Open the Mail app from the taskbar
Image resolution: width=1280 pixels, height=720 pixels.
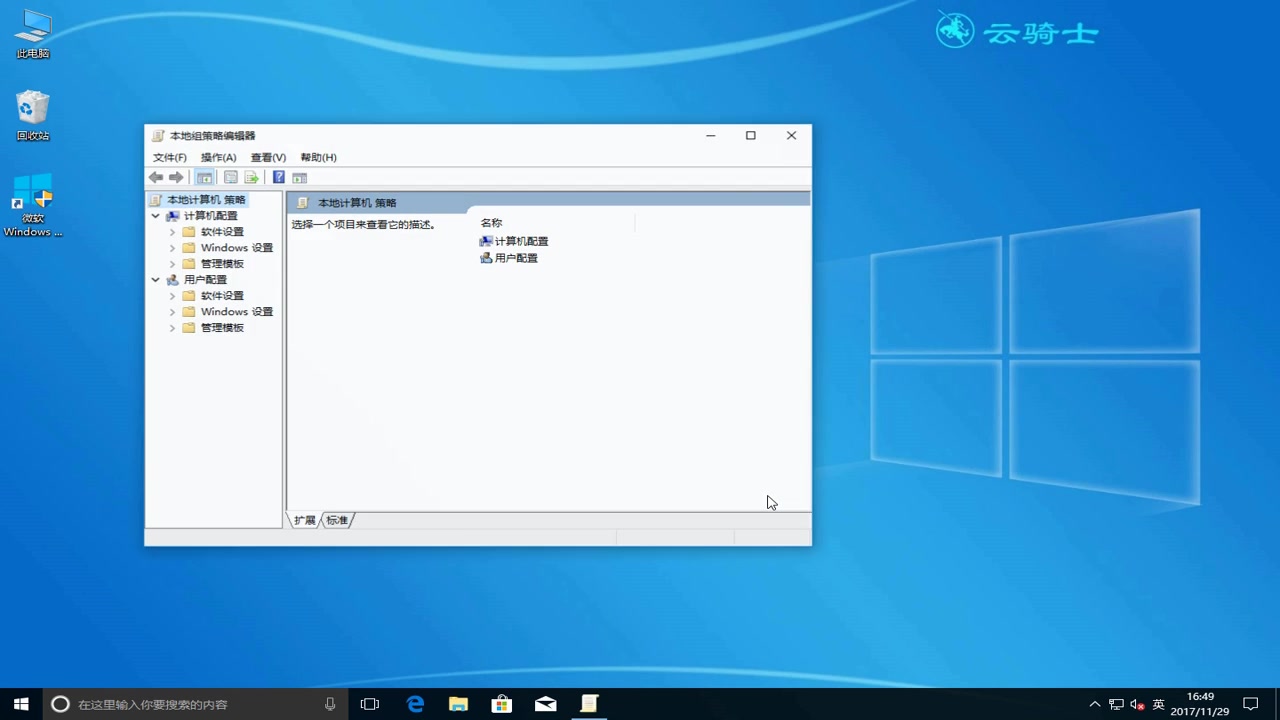pos(546,704)
